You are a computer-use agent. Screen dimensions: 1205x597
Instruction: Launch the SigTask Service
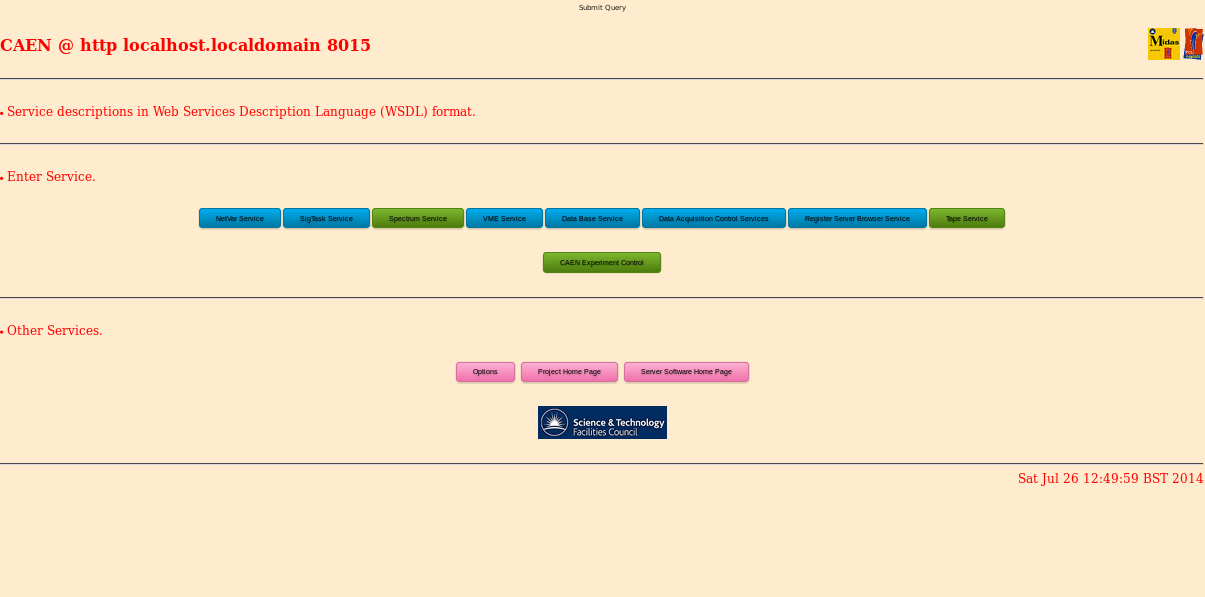point(326,218)
